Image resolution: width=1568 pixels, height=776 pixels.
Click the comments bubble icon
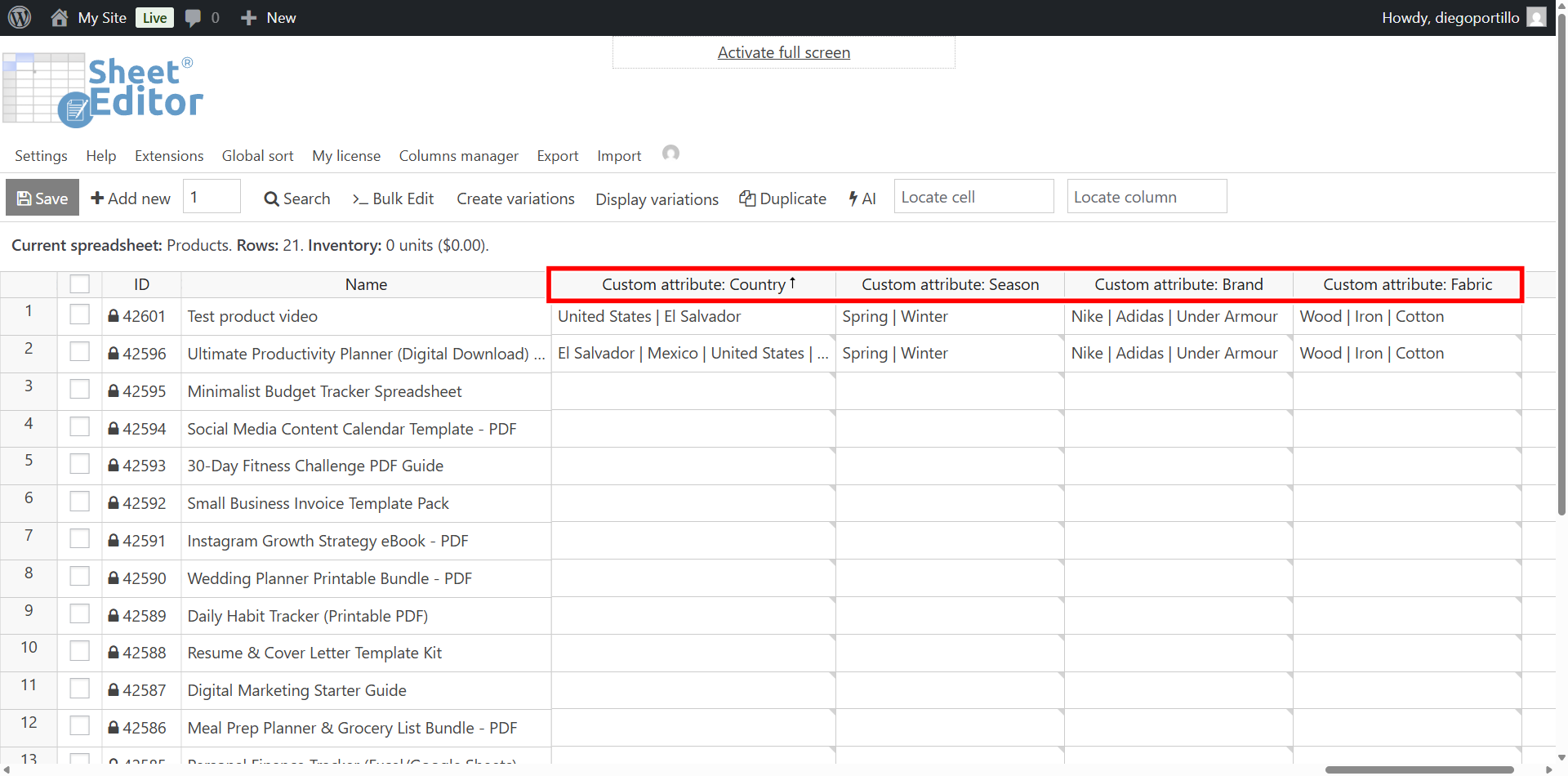pos(193,17)
